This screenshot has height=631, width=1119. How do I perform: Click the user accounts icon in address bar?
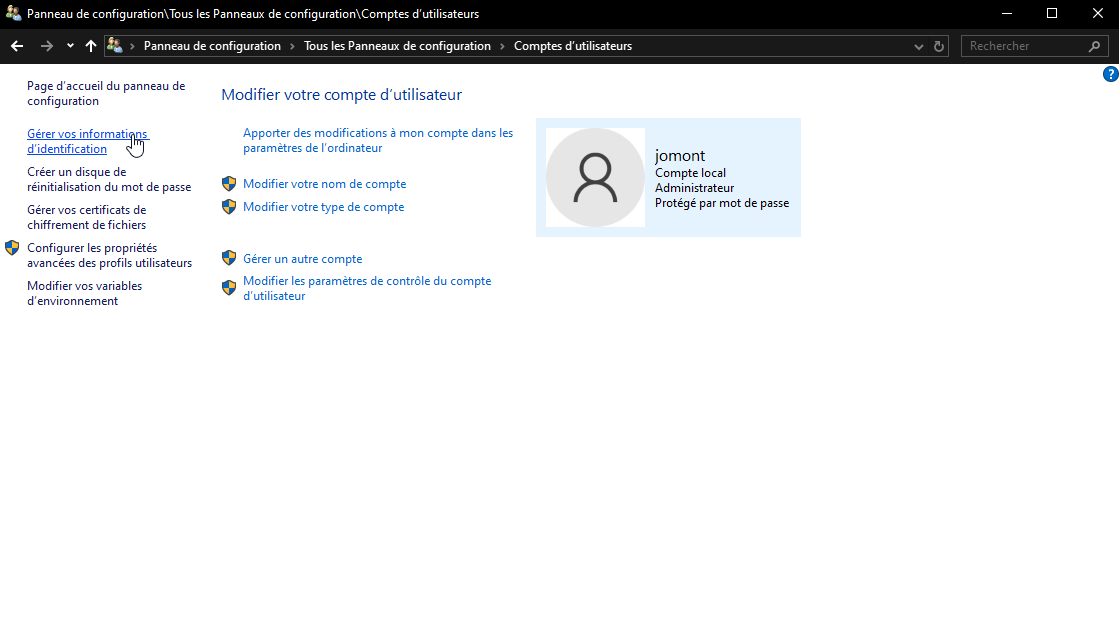[x=115, y=46]
